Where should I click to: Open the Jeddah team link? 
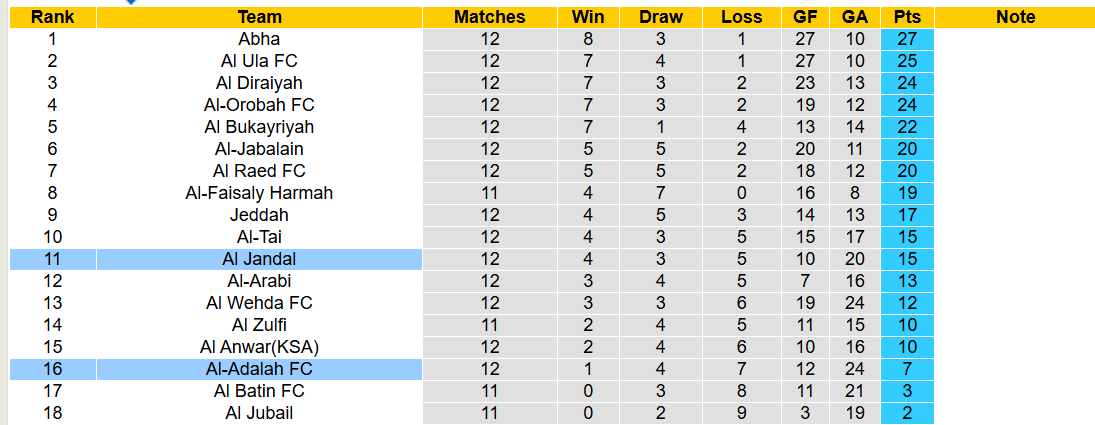coord(259,215)
